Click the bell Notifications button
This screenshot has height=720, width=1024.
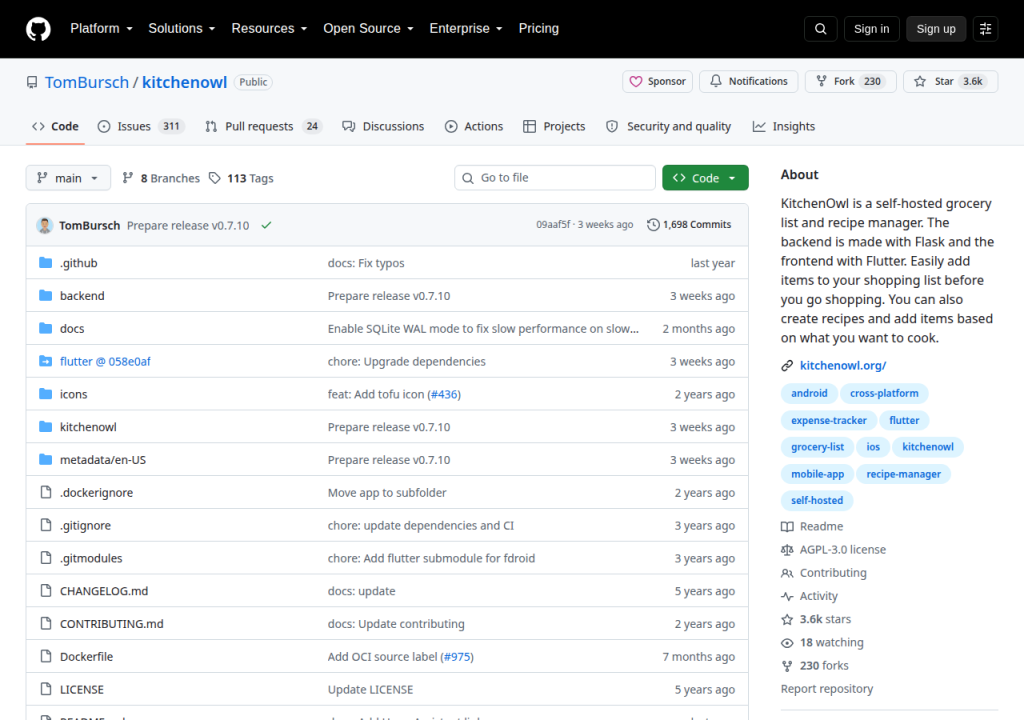[748, 82]
